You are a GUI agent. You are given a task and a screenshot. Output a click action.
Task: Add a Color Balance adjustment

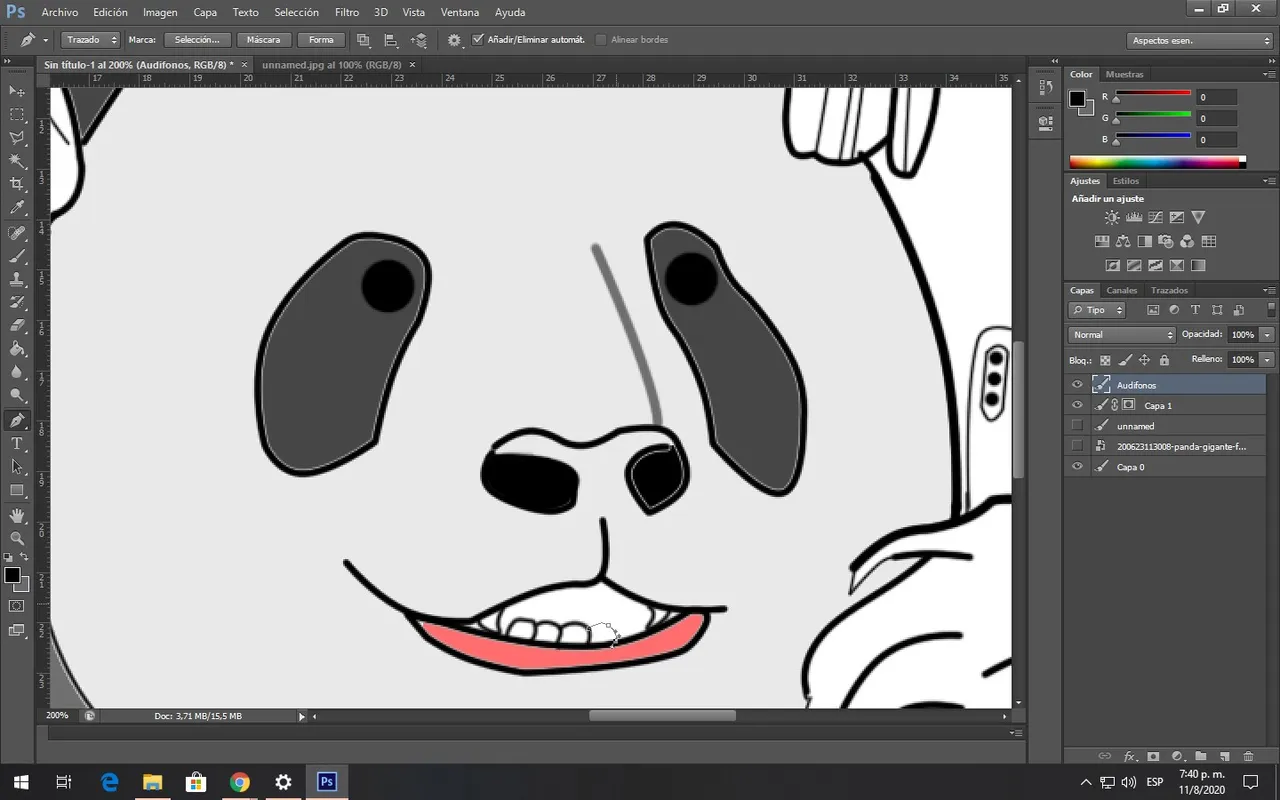tap(1123, 241)
